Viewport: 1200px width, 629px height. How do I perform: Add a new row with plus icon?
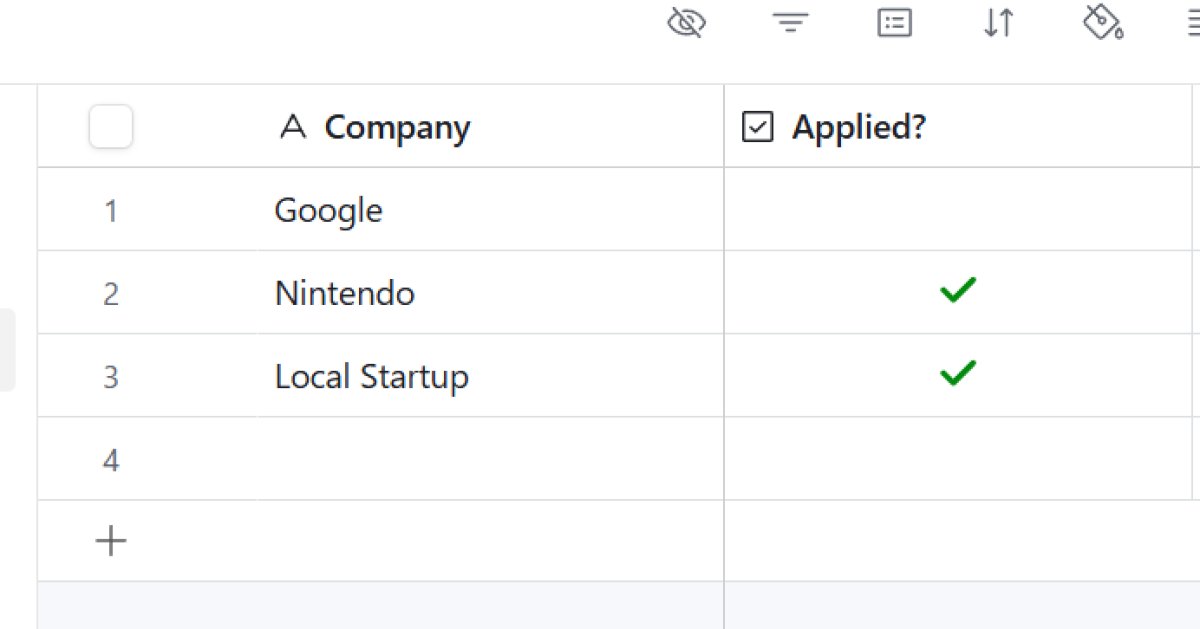110,541
